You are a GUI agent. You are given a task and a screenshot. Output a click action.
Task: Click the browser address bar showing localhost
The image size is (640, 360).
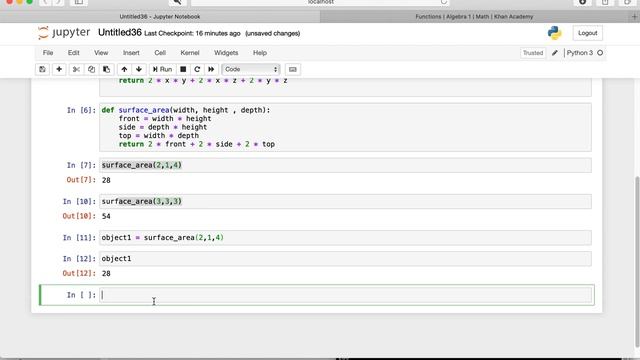coord(320,2)
